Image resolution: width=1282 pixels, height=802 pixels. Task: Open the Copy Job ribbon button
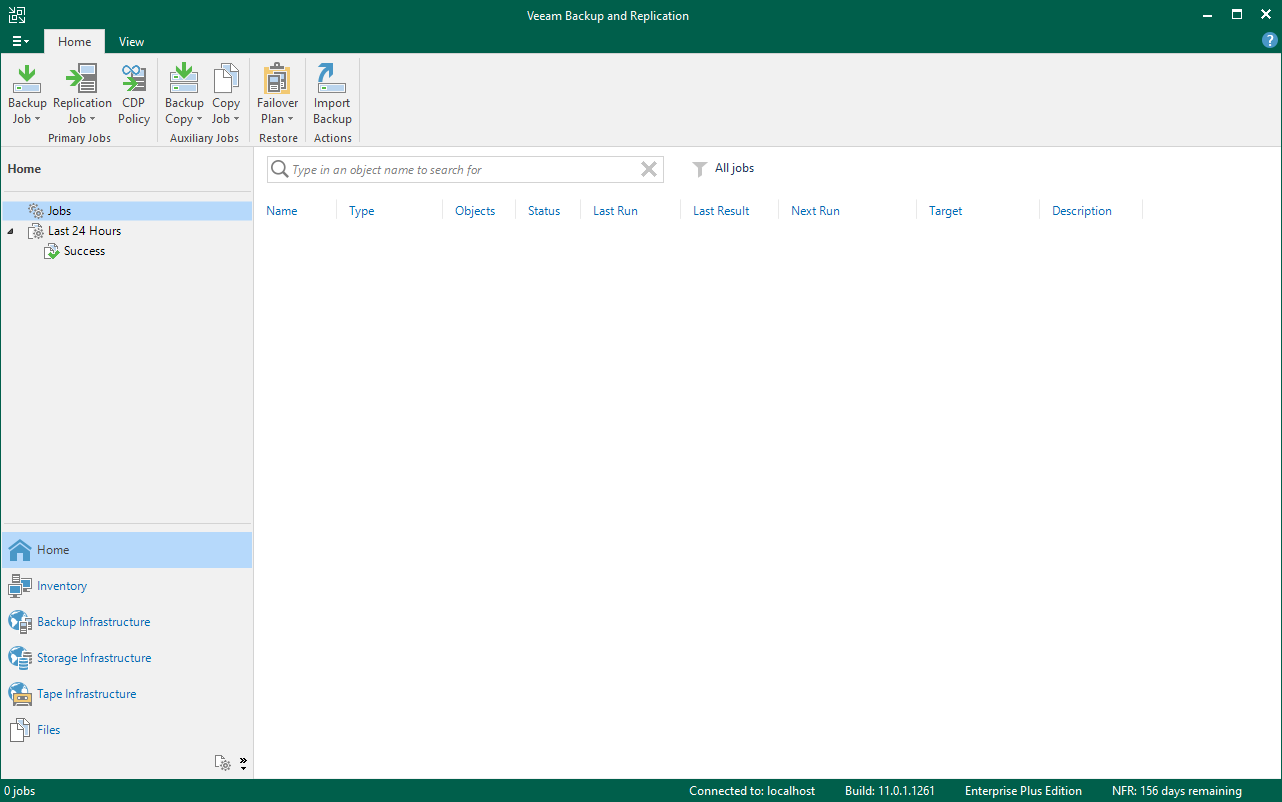point(226,80)
